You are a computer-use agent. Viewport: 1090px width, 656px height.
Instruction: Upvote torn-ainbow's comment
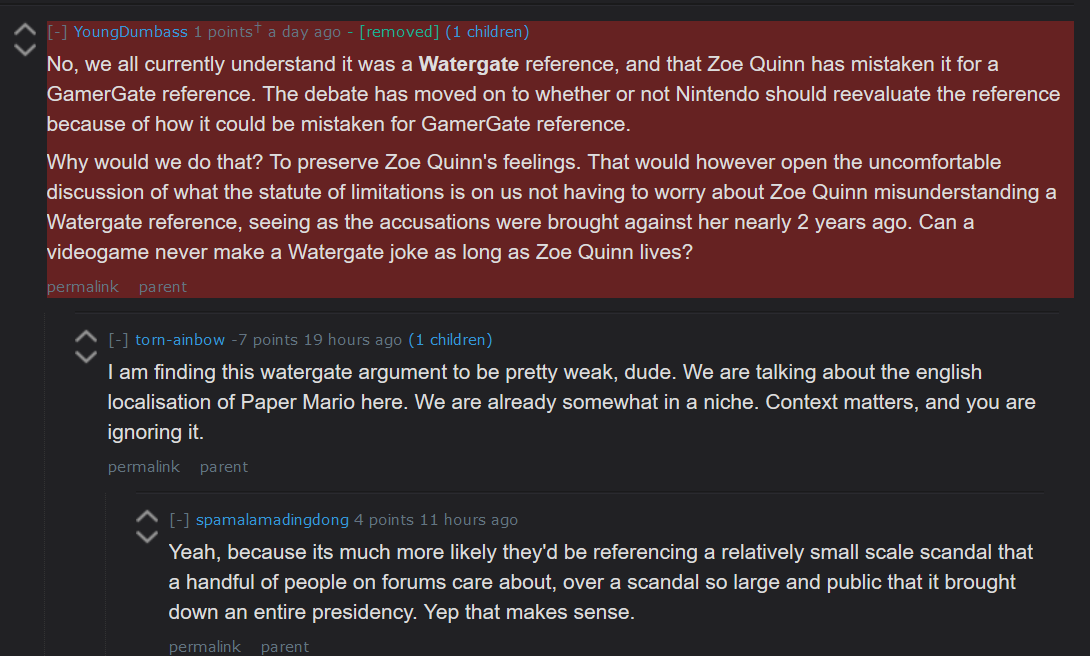[86, 337]
